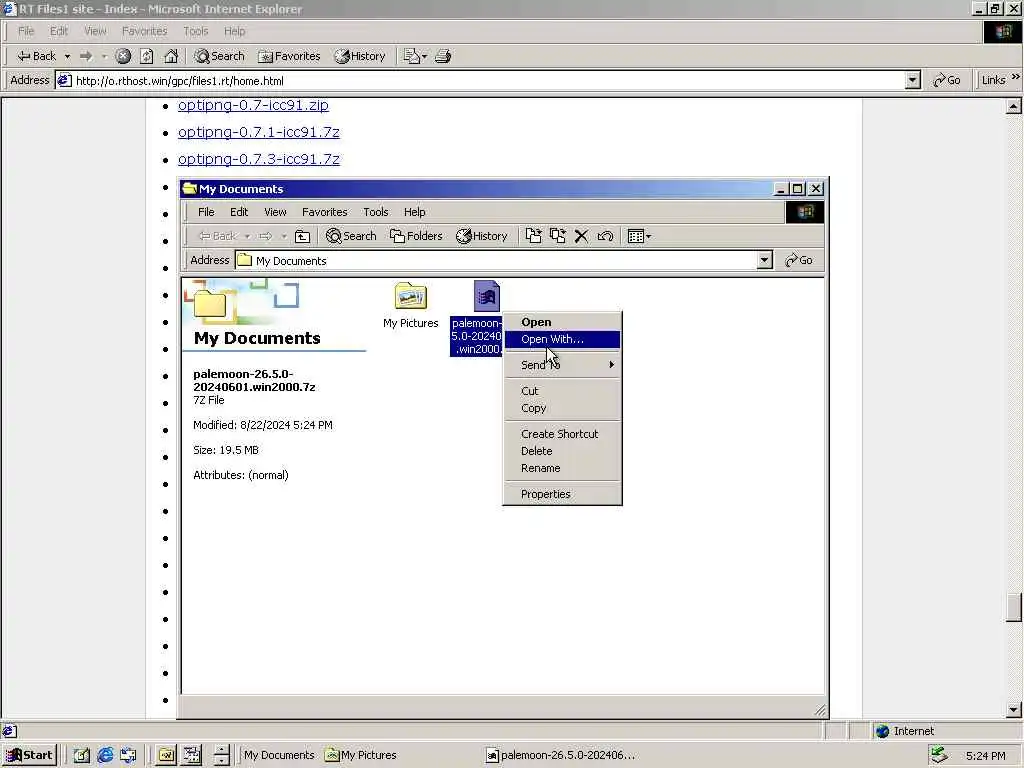Click the Print icon in Internet Explorer toolbar

point(443,56)
